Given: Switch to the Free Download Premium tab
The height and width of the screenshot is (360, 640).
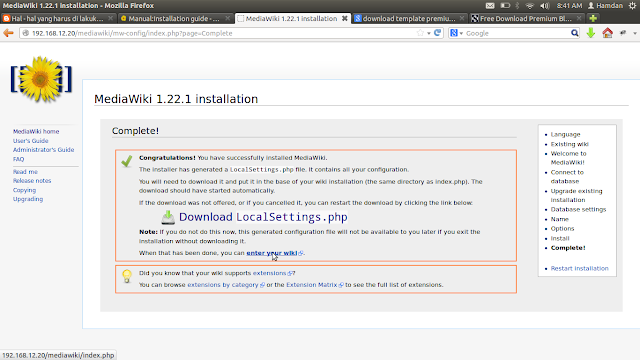Looking at the screenshot, I should [x=526, y=18].
